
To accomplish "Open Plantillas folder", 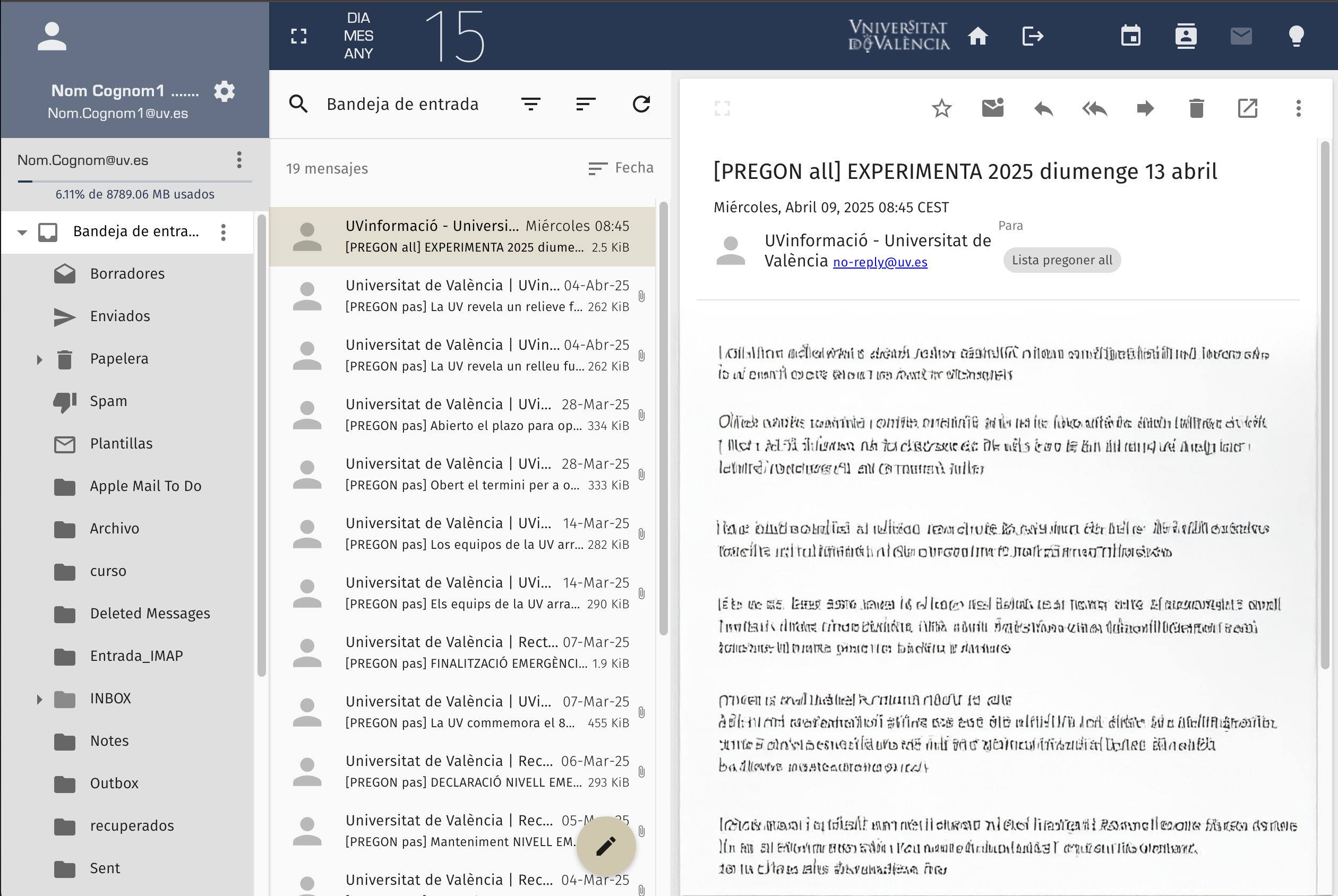I will coord(127,444).
